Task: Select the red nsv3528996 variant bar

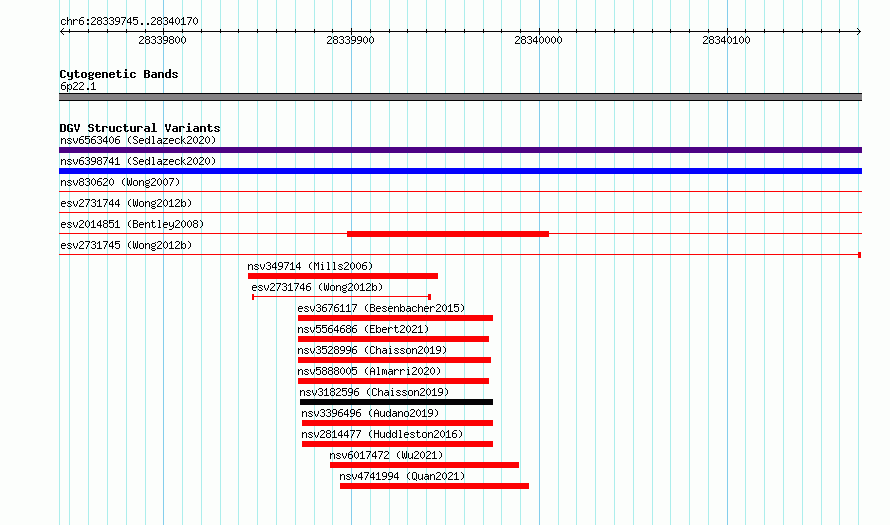Action: point(394,360)
